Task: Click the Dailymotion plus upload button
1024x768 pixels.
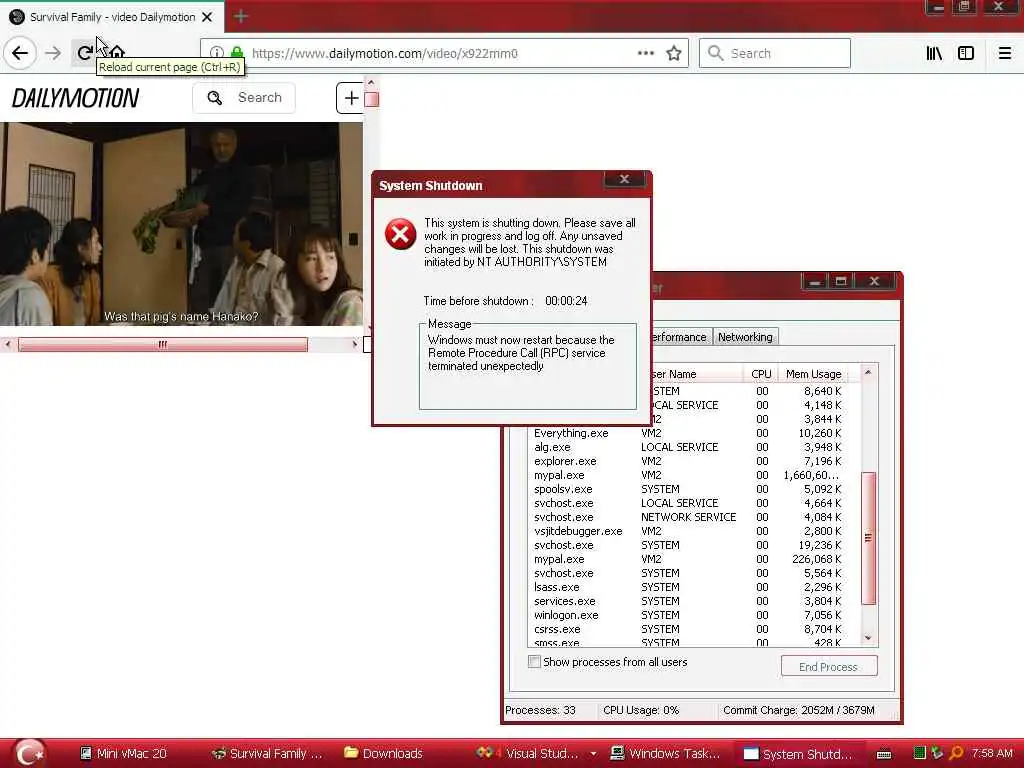Action: [x=350, y=98]
